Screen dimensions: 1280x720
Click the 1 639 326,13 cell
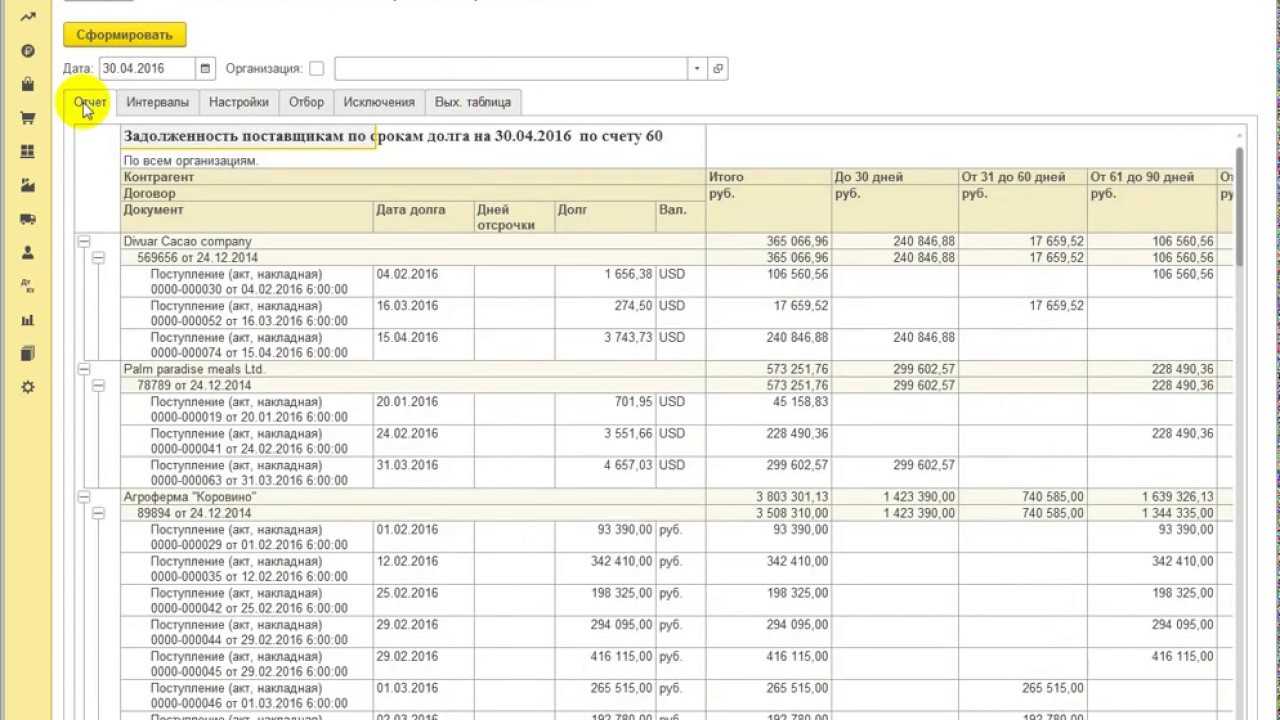tap(1152, 498)
